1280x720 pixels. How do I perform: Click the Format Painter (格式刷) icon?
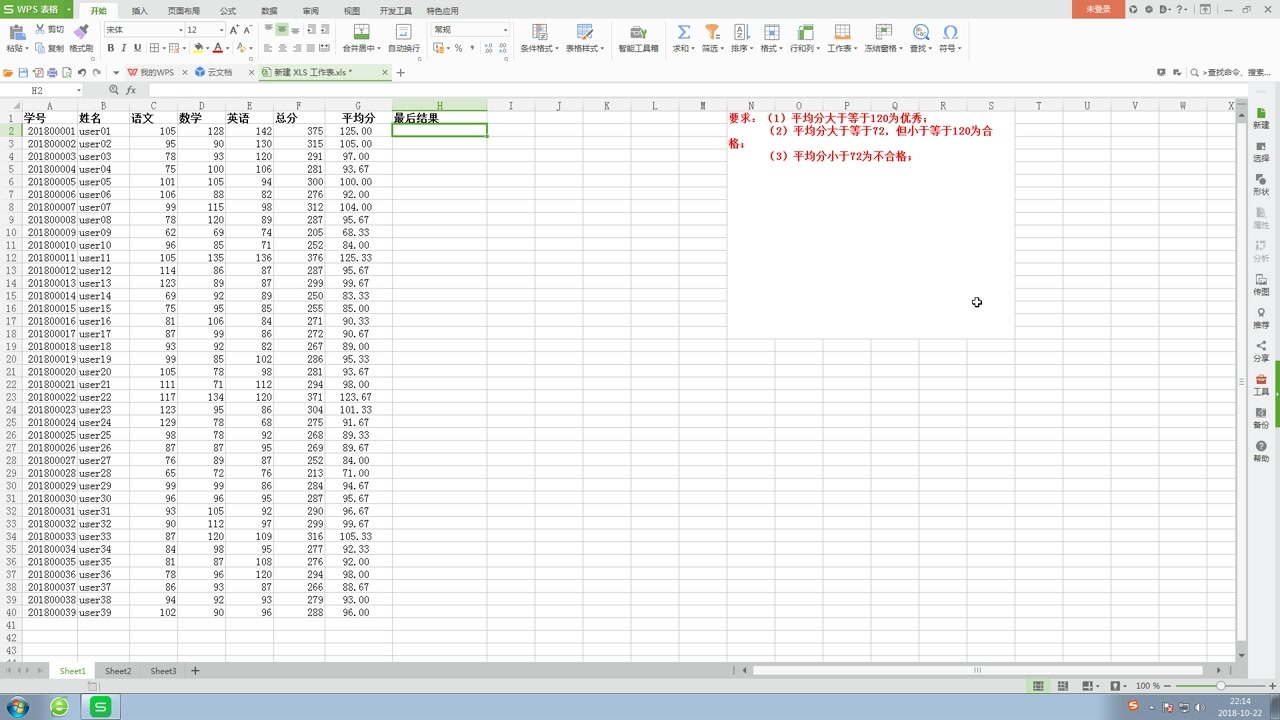pos(82,31)
